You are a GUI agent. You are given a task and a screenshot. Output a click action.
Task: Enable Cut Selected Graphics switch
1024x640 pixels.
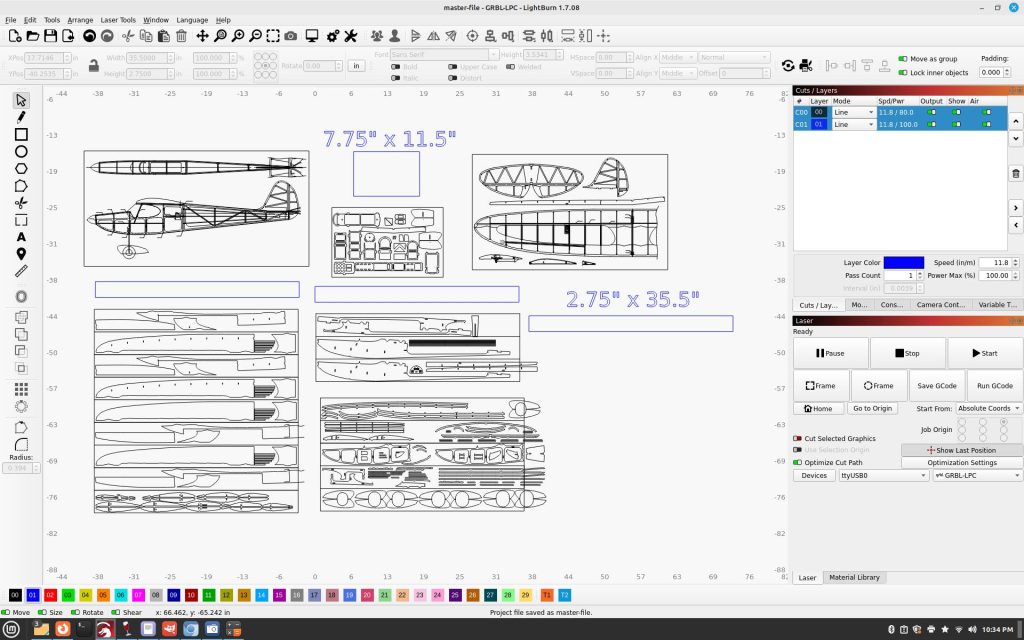tap(797, 438)
